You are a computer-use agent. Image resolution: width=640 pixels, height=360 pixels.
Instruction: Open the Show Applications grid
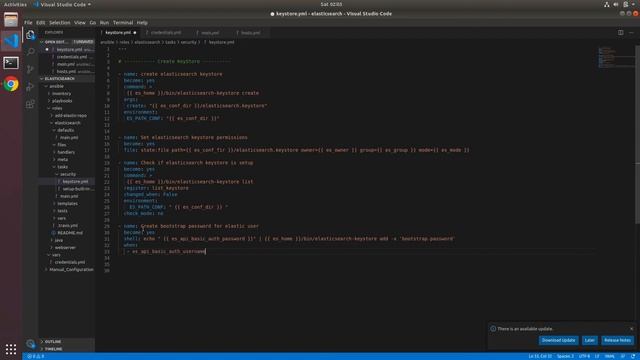click(11, 349)
